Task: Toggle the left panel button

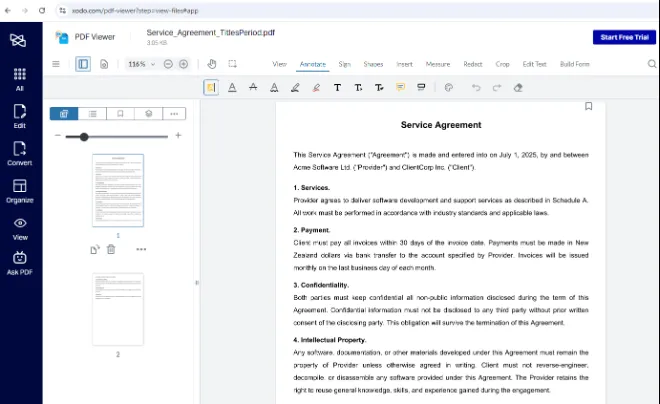Action: click(x=83, y=64)
